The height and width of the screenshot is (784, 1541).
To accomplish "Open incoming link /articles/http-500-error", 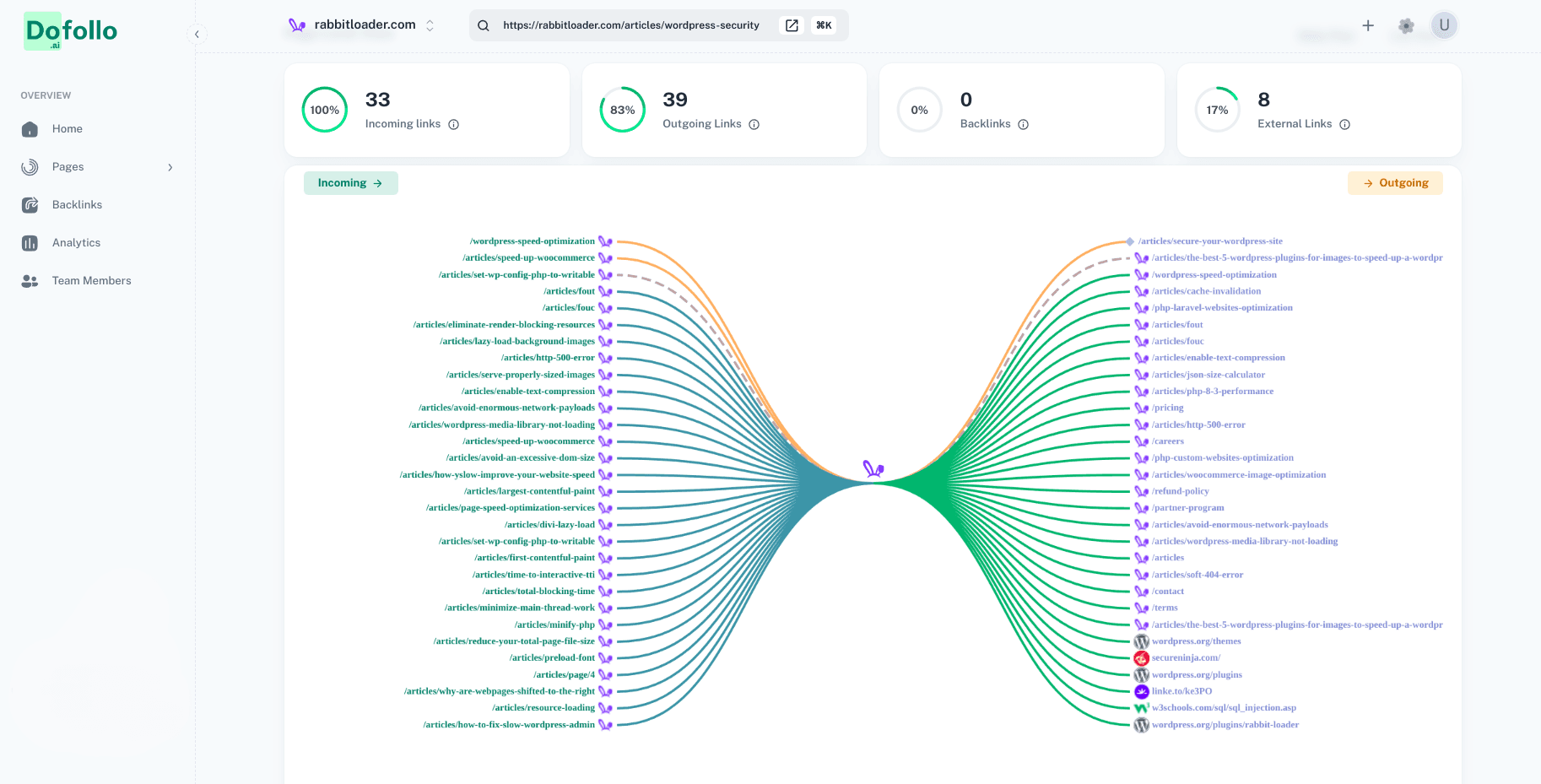I will [x=548, y=358].
